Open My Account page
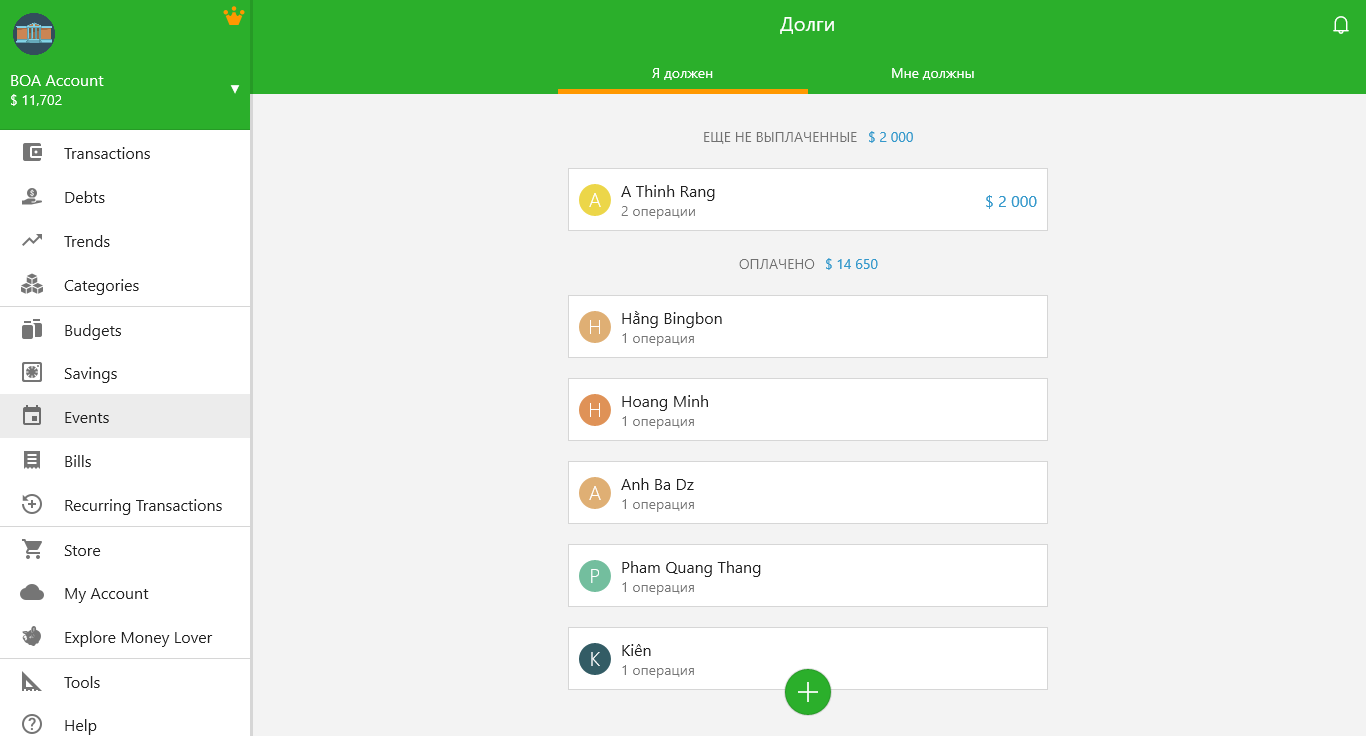Image resolution: width=1366 pixels, height=736 pixels. pos(125,593)
